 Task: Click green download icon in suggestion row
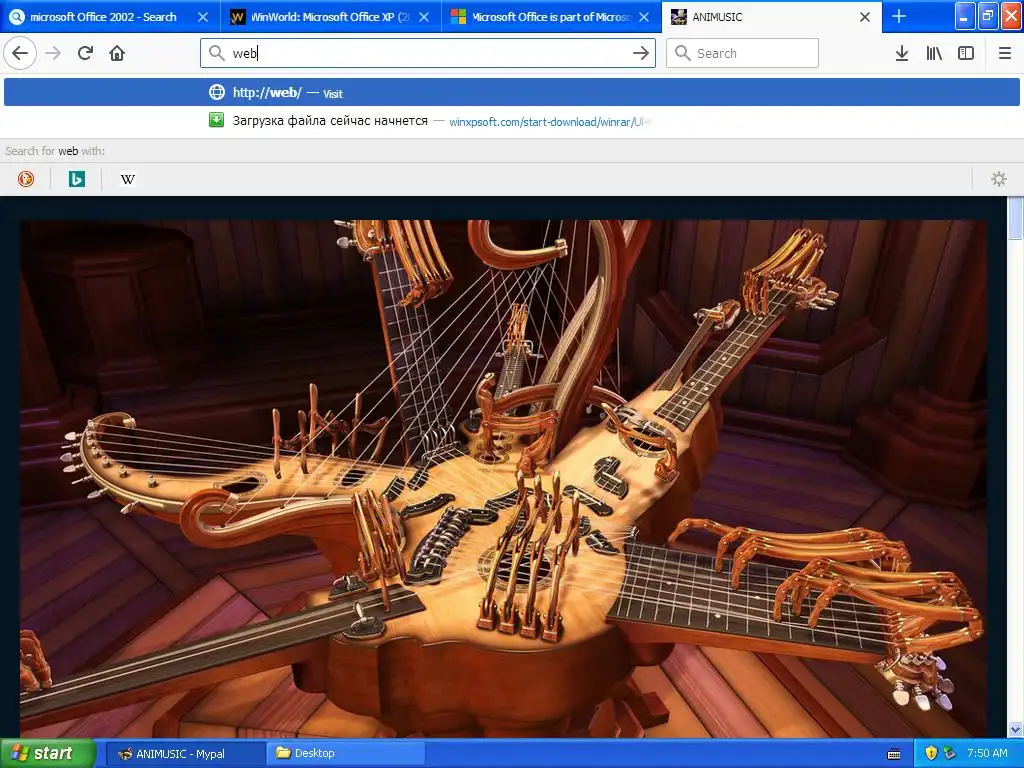216,120
